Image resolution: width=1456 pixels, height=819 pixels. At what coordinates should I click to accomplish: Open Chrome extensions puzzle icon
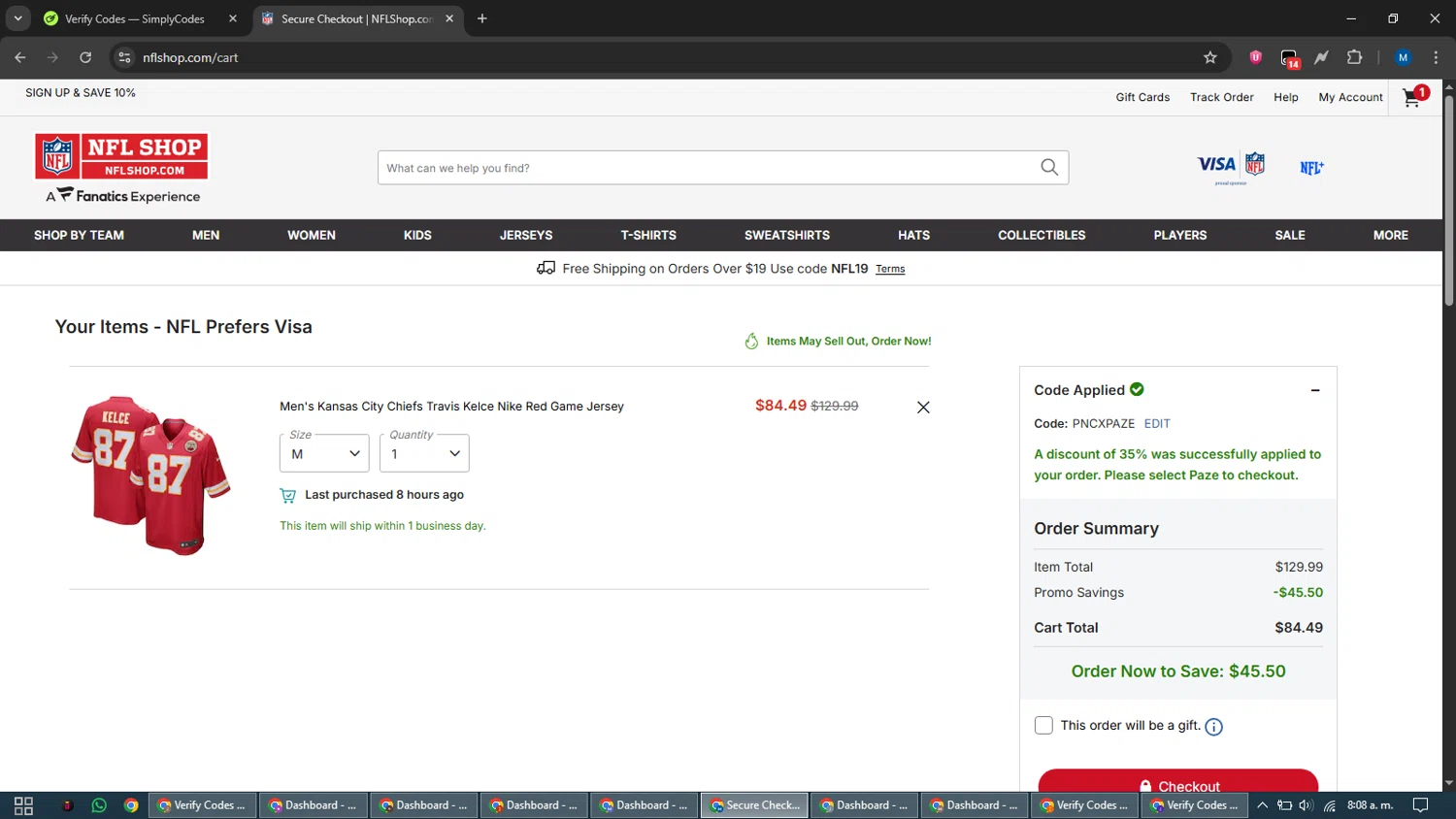click(x=1354, y=57)
